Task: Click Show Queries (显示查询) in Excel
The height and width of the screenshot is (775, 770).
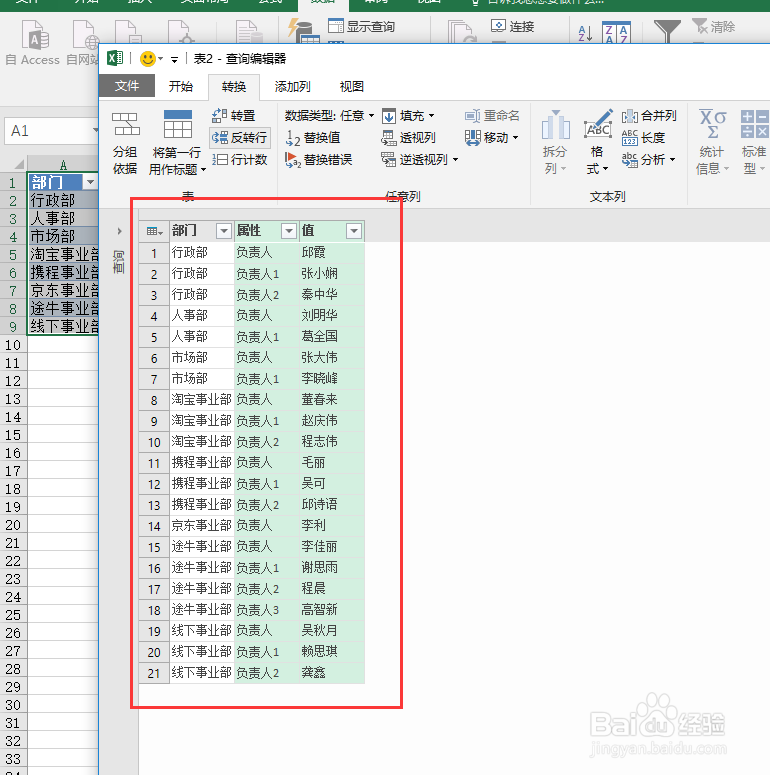Action: coord(362,27)
